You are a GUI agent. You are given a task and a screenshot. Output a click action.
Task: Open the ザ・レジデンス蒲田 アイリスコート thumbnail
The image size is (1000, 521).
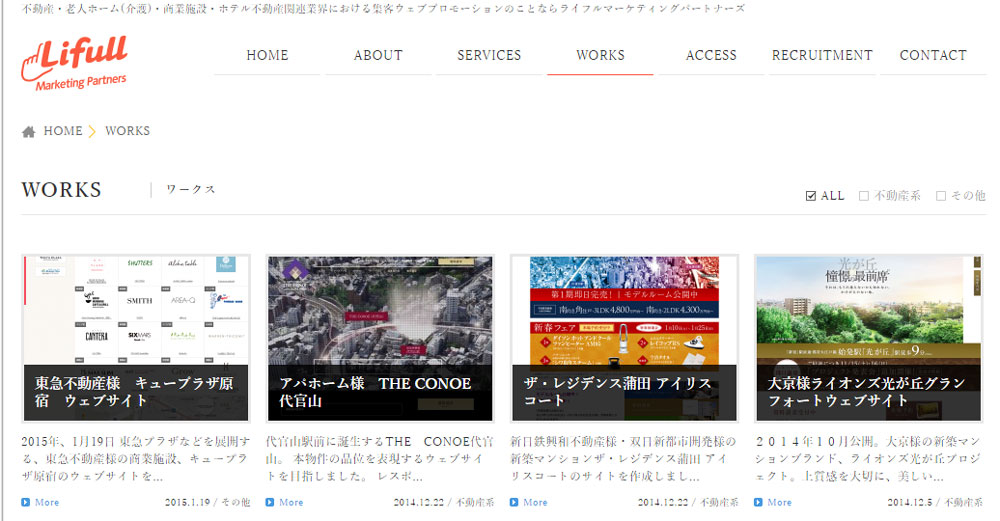click(624, 339)
